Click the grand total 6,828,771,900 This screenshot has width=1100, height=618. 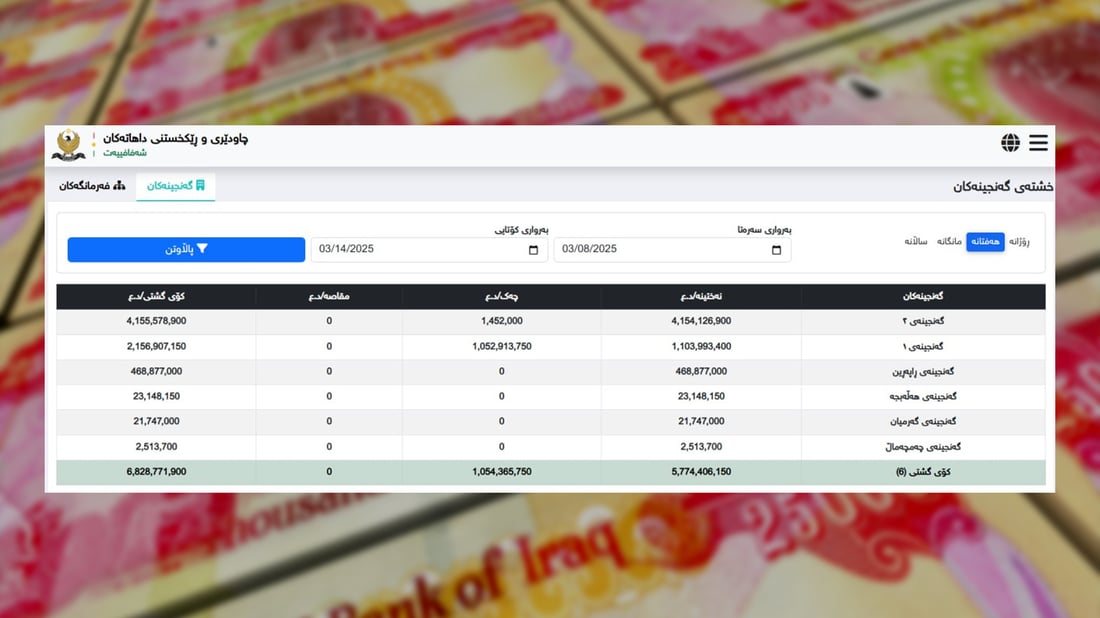156,471
